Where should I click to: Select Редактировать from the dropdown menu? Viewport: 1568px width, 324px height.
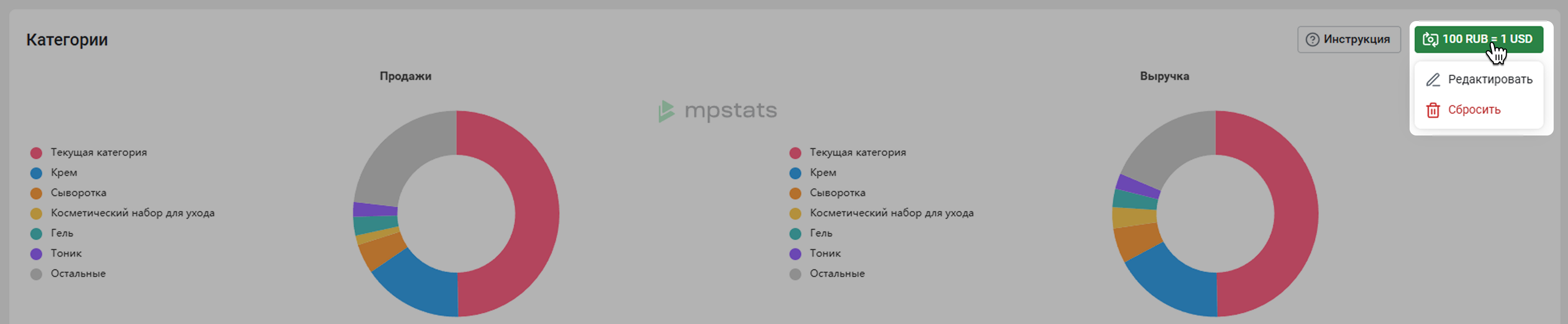[x=1479, y=80]
